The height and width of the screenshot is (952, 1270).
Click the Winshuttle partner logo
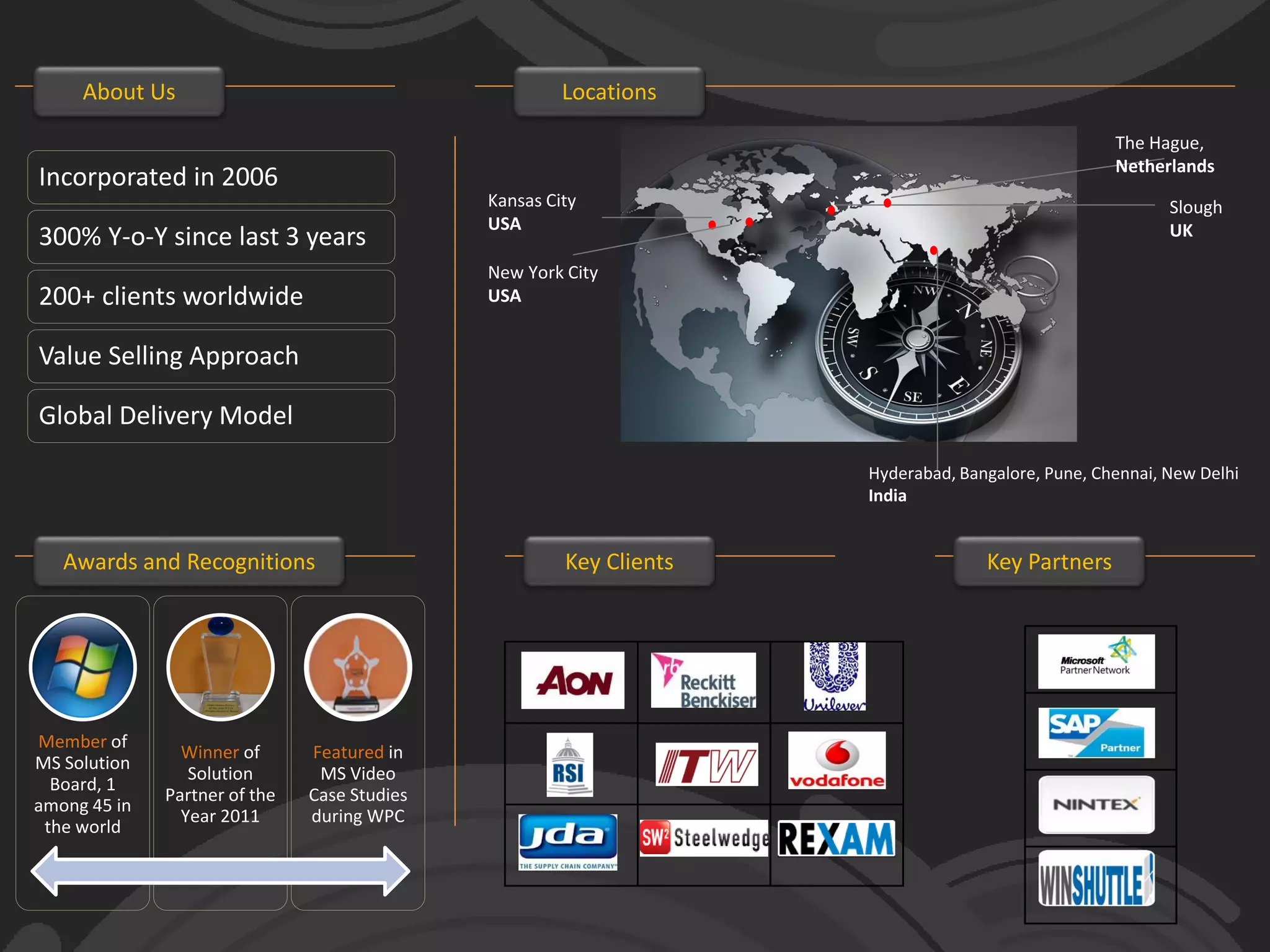click(1096, 879)
